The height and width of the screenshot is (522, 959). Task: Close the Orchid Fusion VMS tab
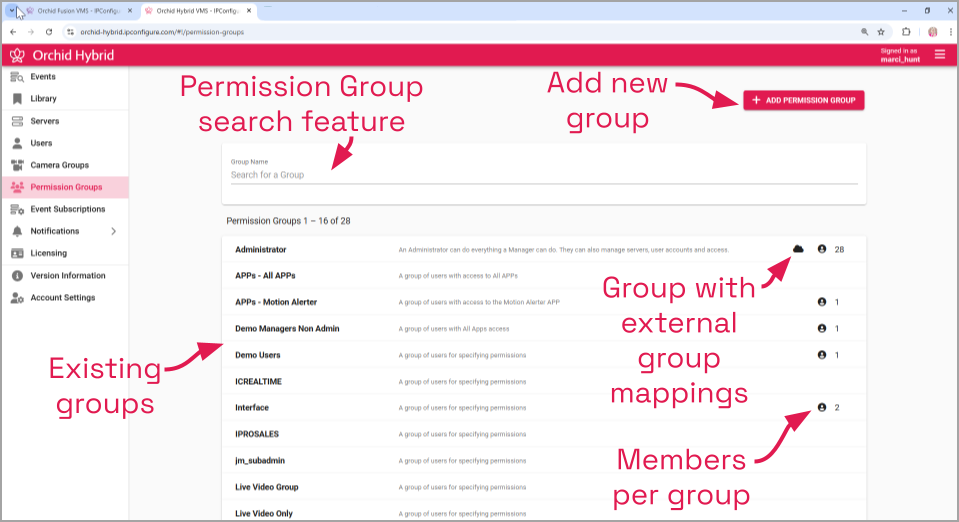[x=130, y=11]
